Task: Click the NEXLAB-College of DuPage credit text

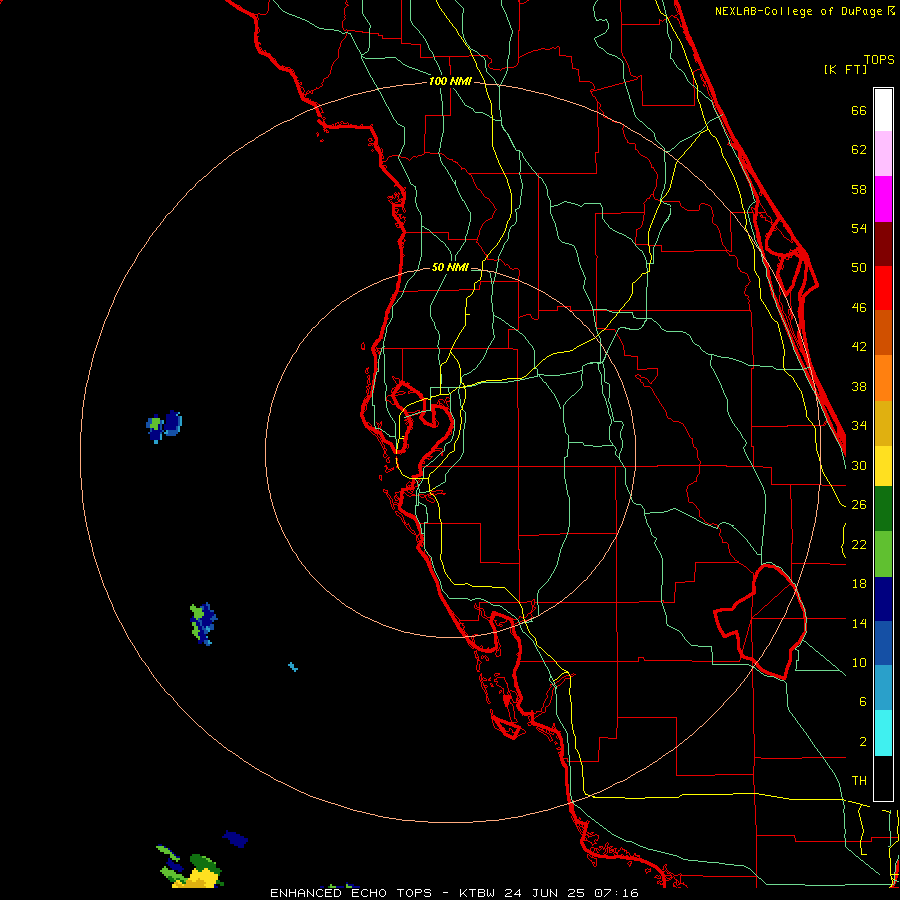Action: [804, 11]
